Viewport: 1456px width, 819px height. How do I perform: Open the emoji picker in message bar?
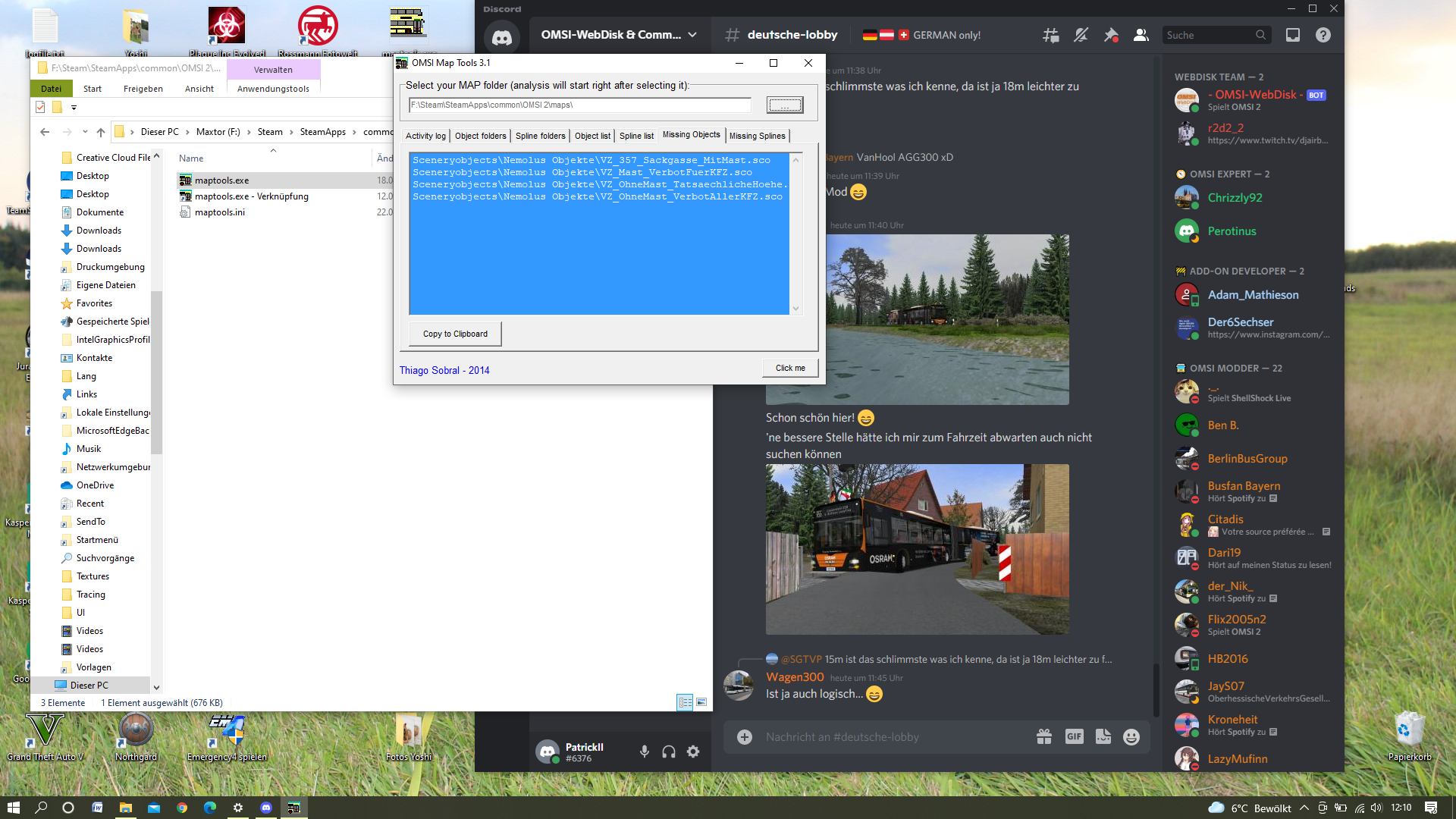[1131, 737]
